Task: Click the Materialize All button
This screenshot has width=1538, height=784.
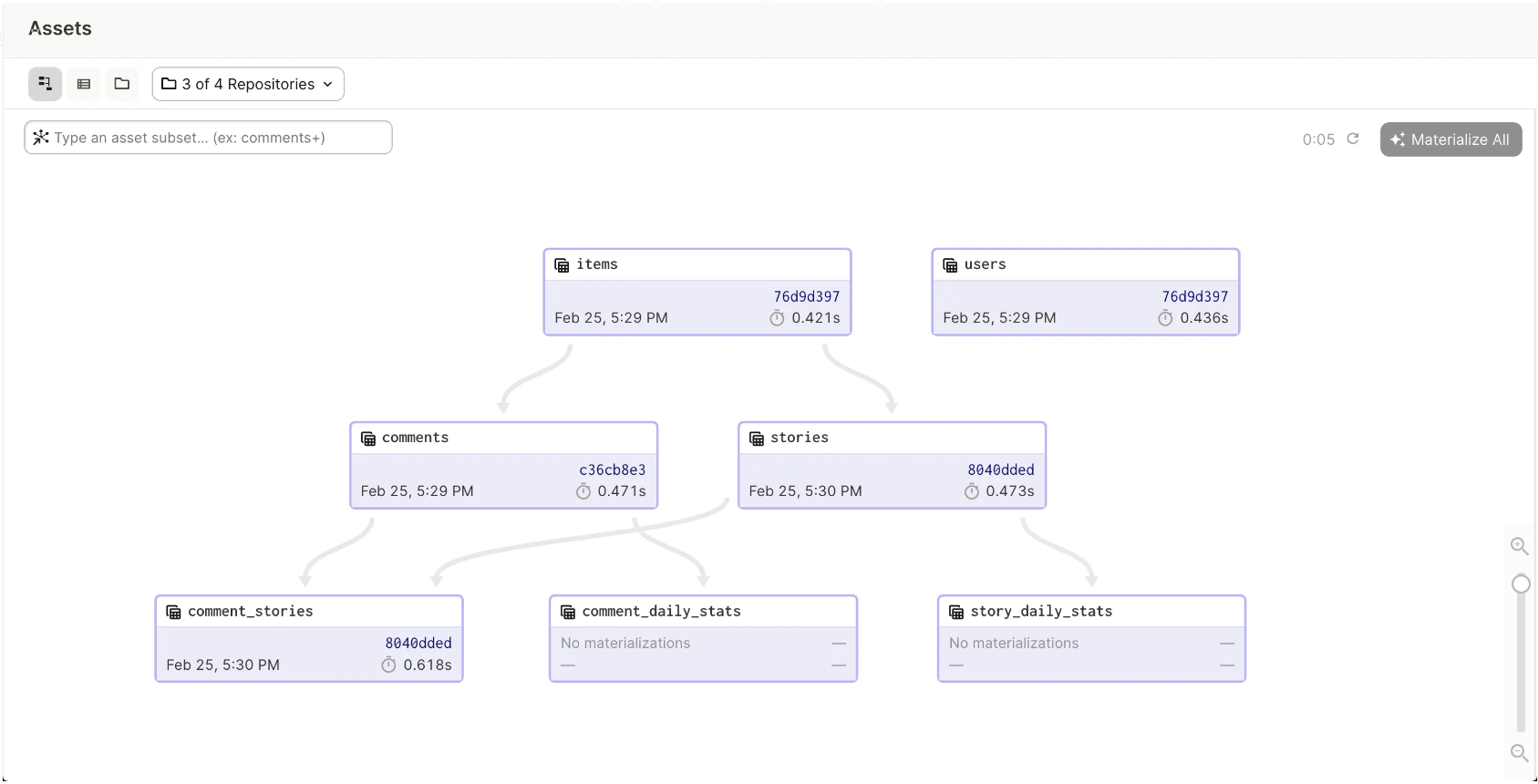Action: 1450,139
